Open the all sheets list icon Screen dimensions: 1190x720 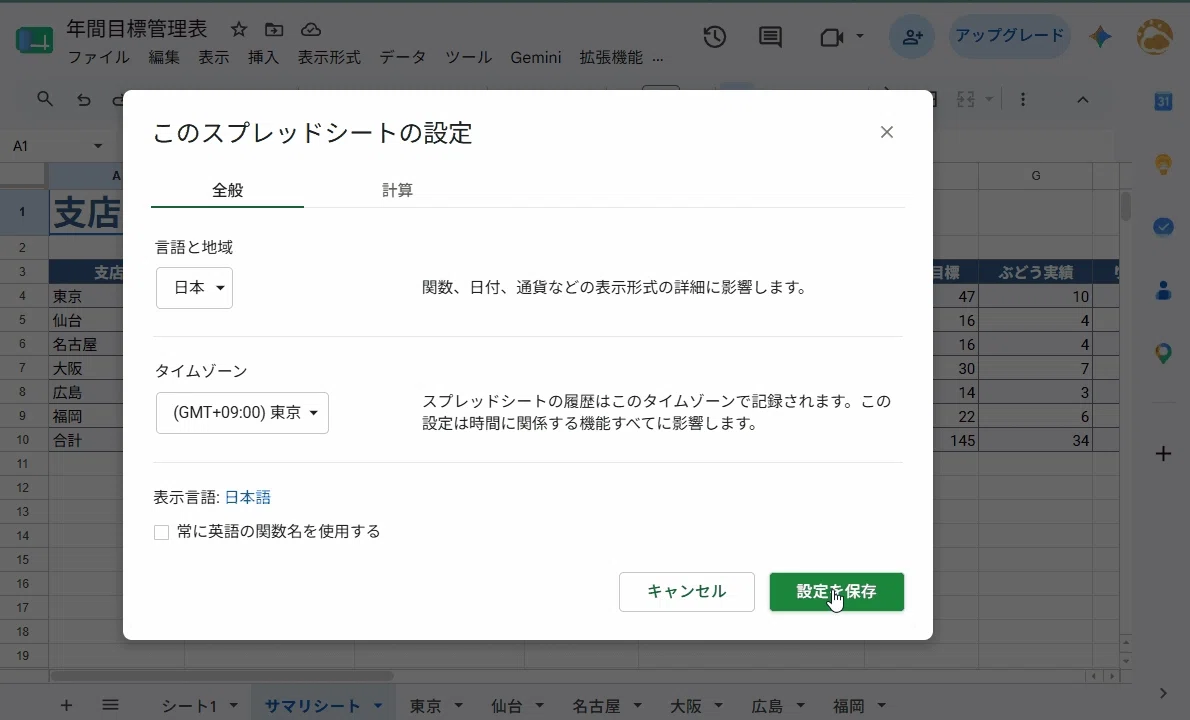[110, 706]
